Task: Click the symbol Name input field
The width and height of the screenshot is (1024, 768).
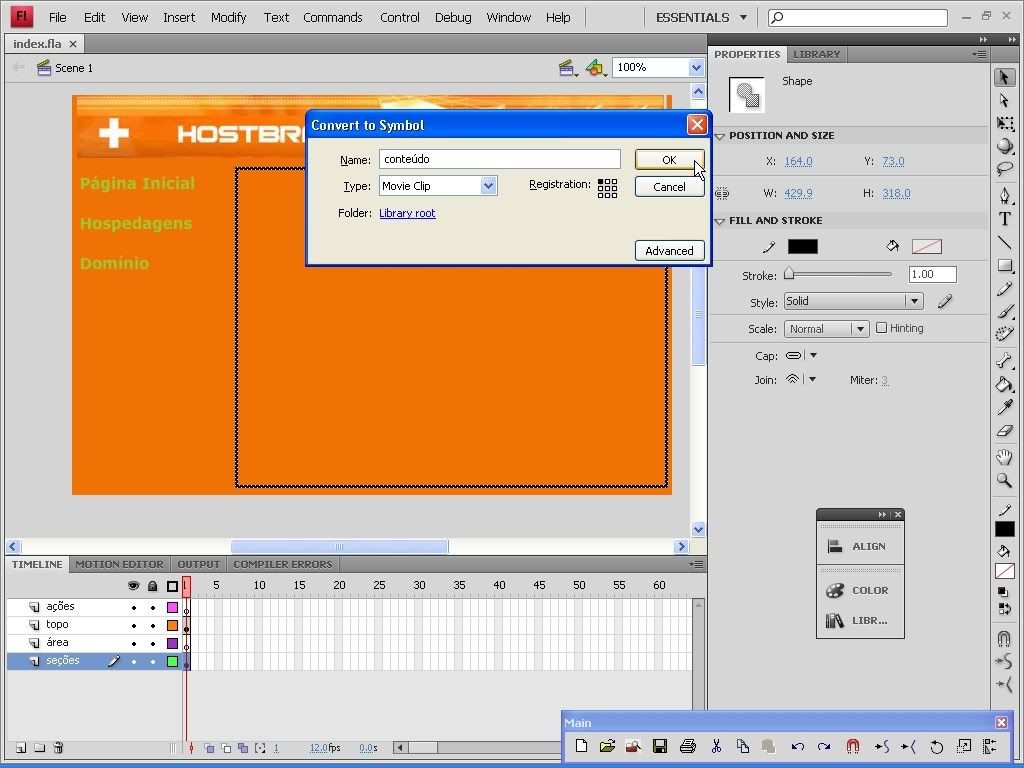Action: (x=499, y=159)
